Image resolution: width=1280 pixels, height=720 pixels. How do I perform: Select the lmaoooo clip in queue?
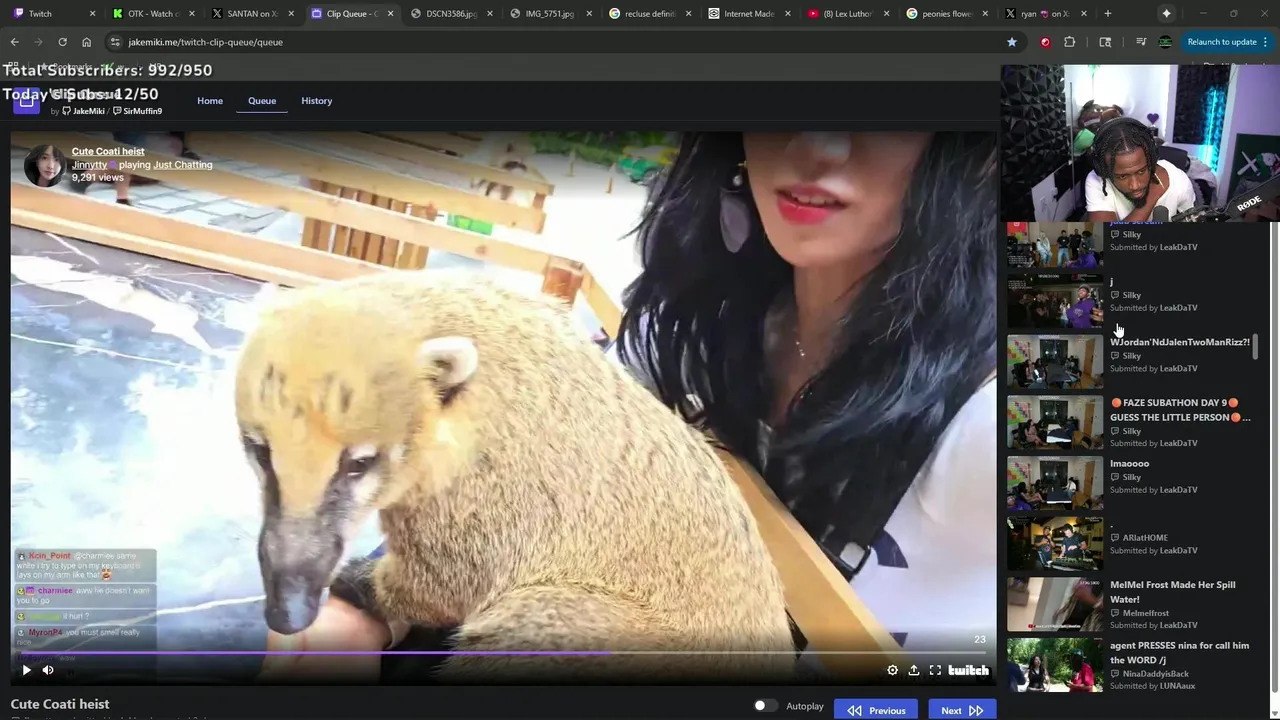pyautogui.click(x=1130, y=482)
